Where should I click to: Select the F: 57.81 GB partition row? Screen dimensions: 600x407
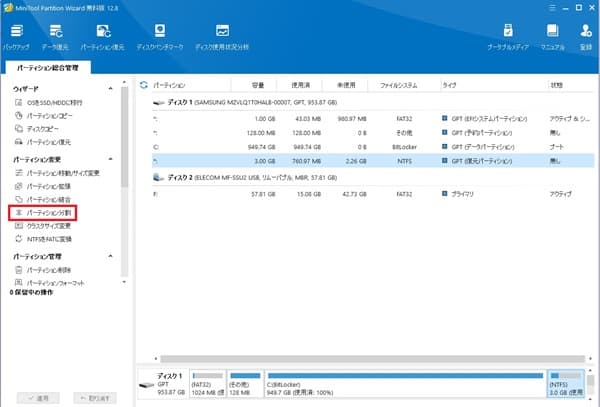pyautogui.click(x=373, y=194)
